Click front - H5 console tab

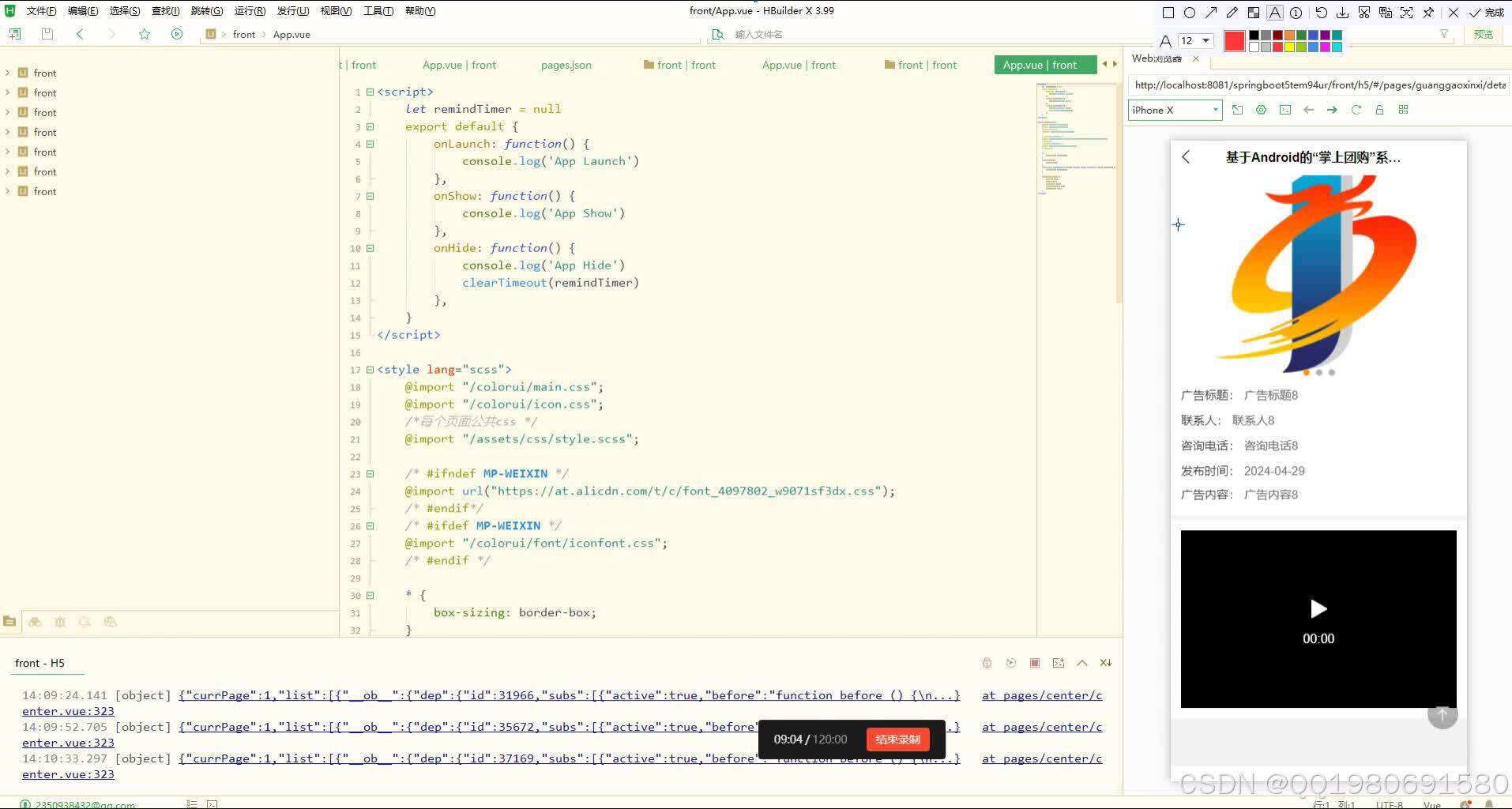(39, 663)
